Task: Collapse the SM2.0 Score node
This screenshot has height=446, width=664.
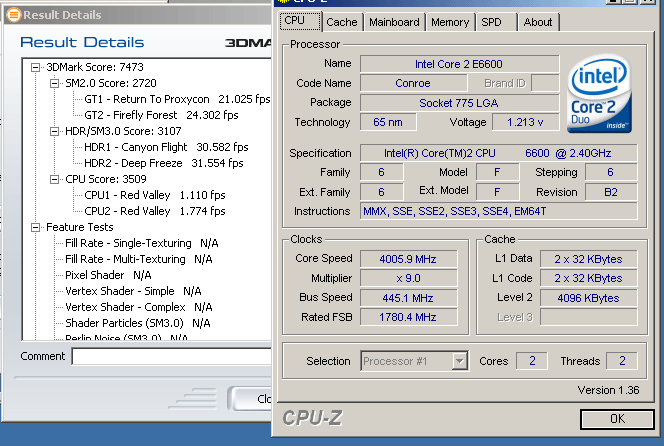Action: click(55, 83)
